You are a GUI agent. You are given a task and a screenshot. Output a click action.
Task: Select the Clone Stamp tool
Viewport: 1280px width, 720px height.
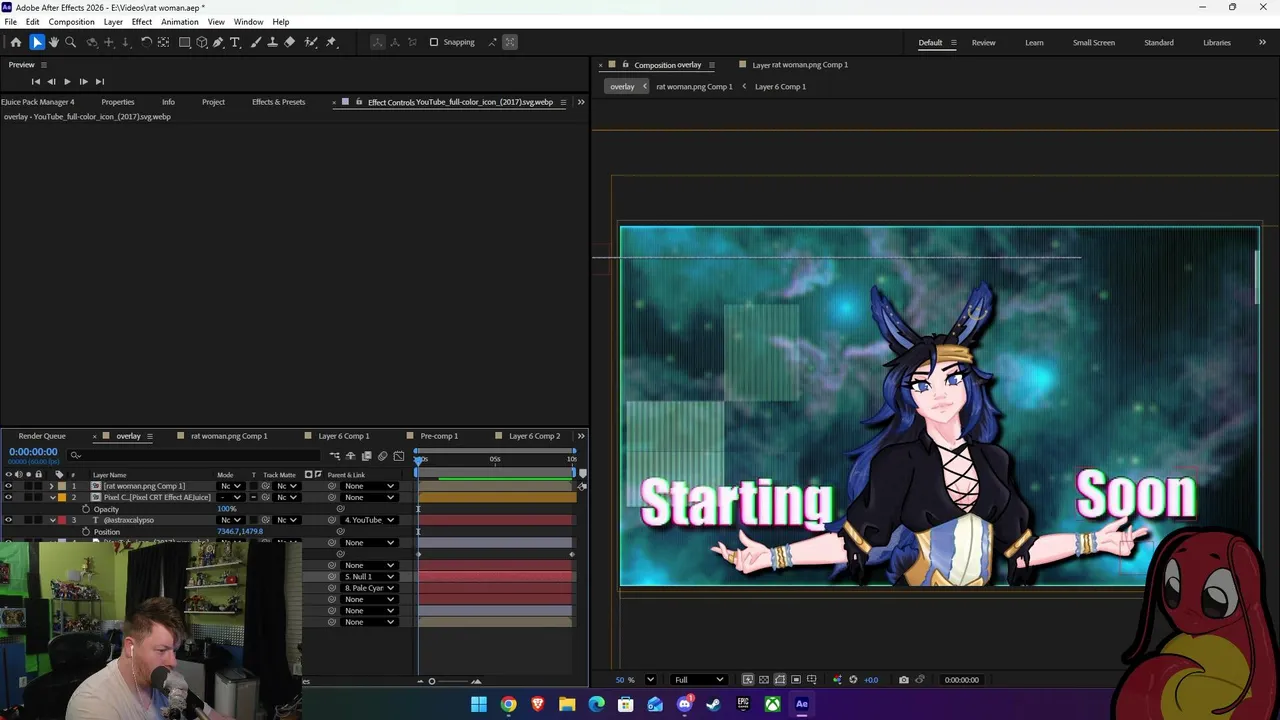[272, 42]
